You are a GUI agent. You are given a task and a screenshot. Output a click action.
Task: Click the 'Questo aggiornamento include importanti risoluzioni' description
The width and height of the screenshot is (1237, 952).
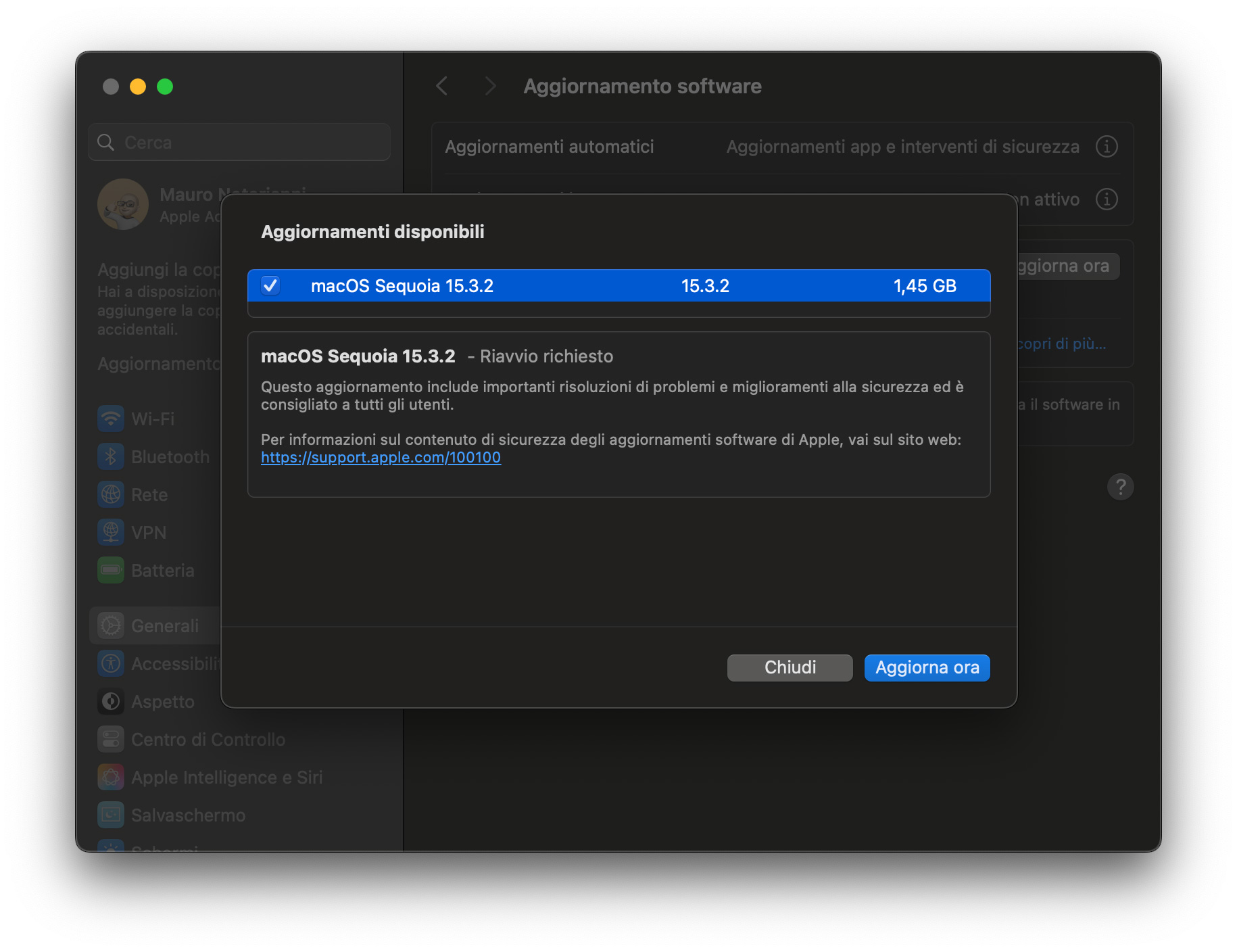[x=612, y=396]
